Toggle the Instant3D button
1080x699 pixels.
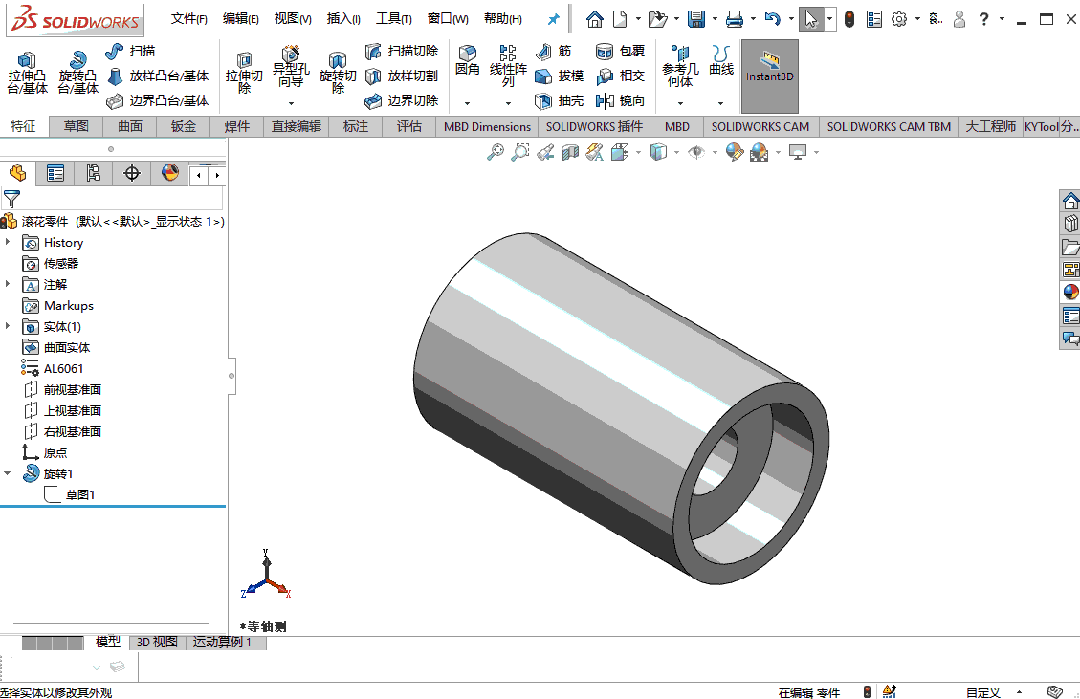769,68
